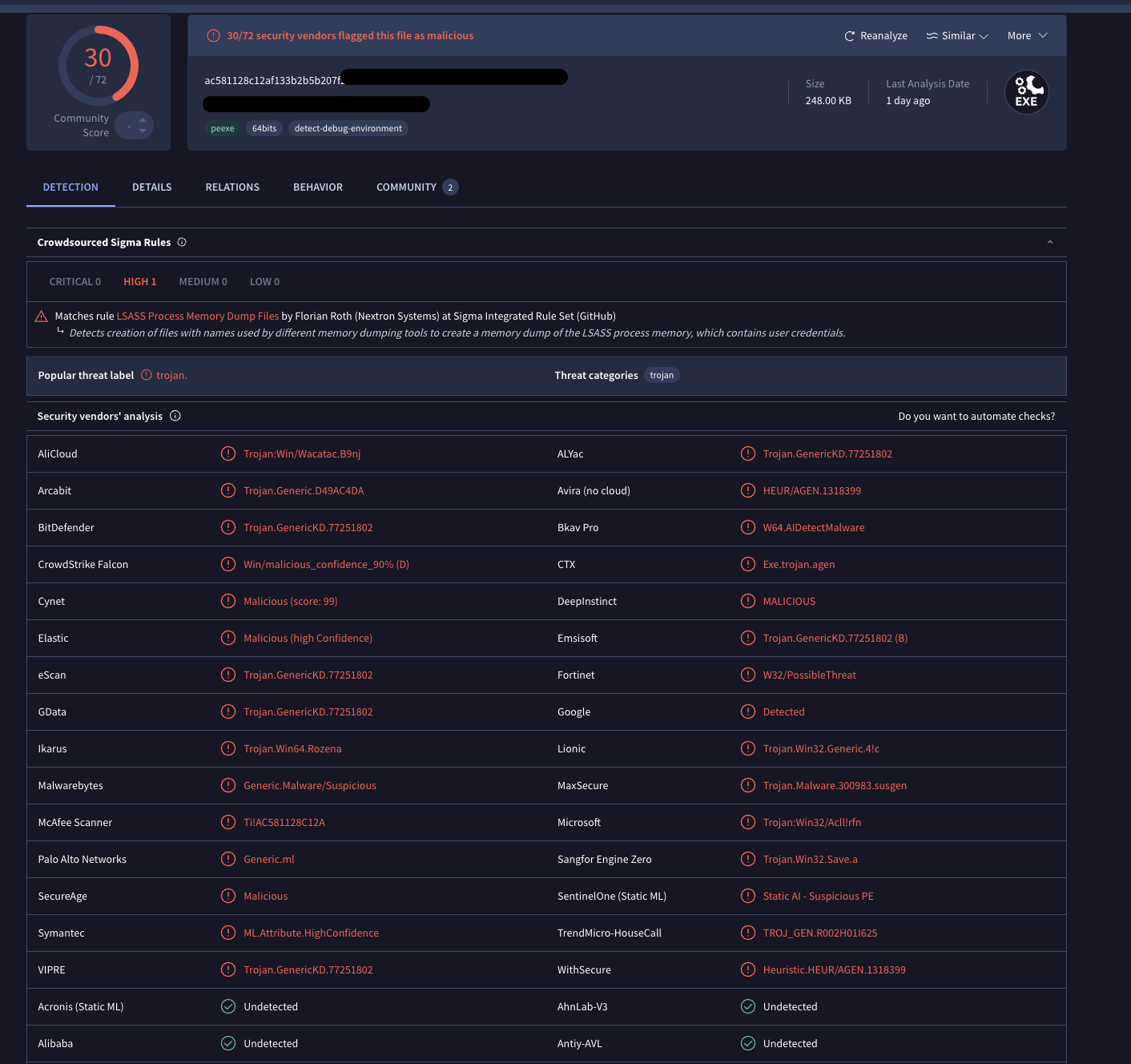Screen dimensions: 1131x1064
Task: Click the 'detect-debug-environment' tag
Action: [348, 128]
